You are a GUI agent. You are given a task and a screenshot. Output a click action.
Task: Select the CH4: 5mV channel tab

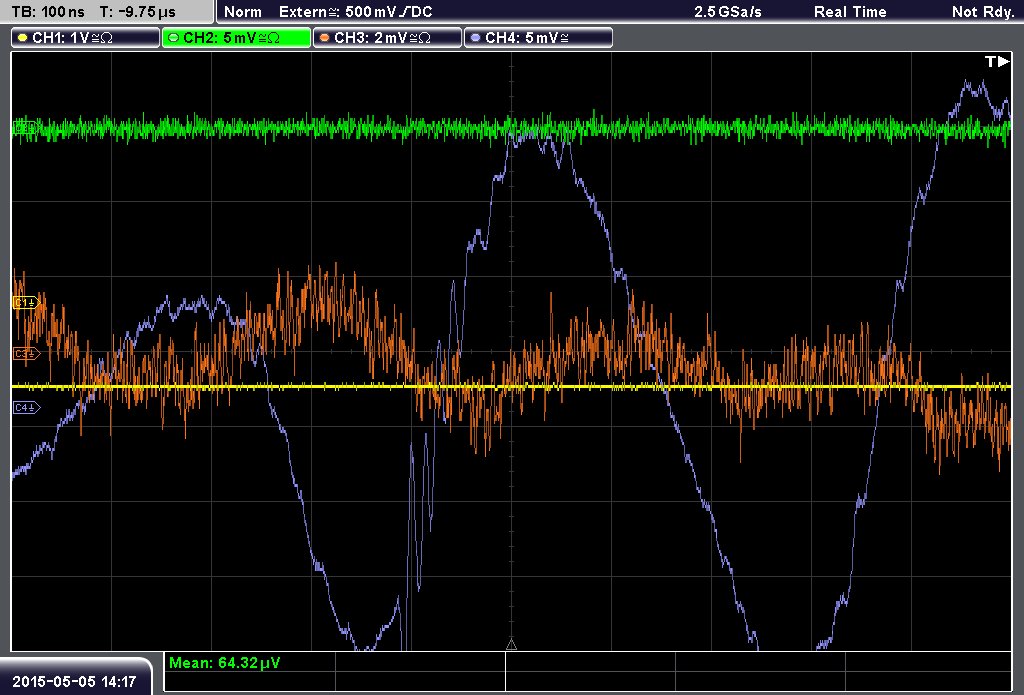coord(538,38)
